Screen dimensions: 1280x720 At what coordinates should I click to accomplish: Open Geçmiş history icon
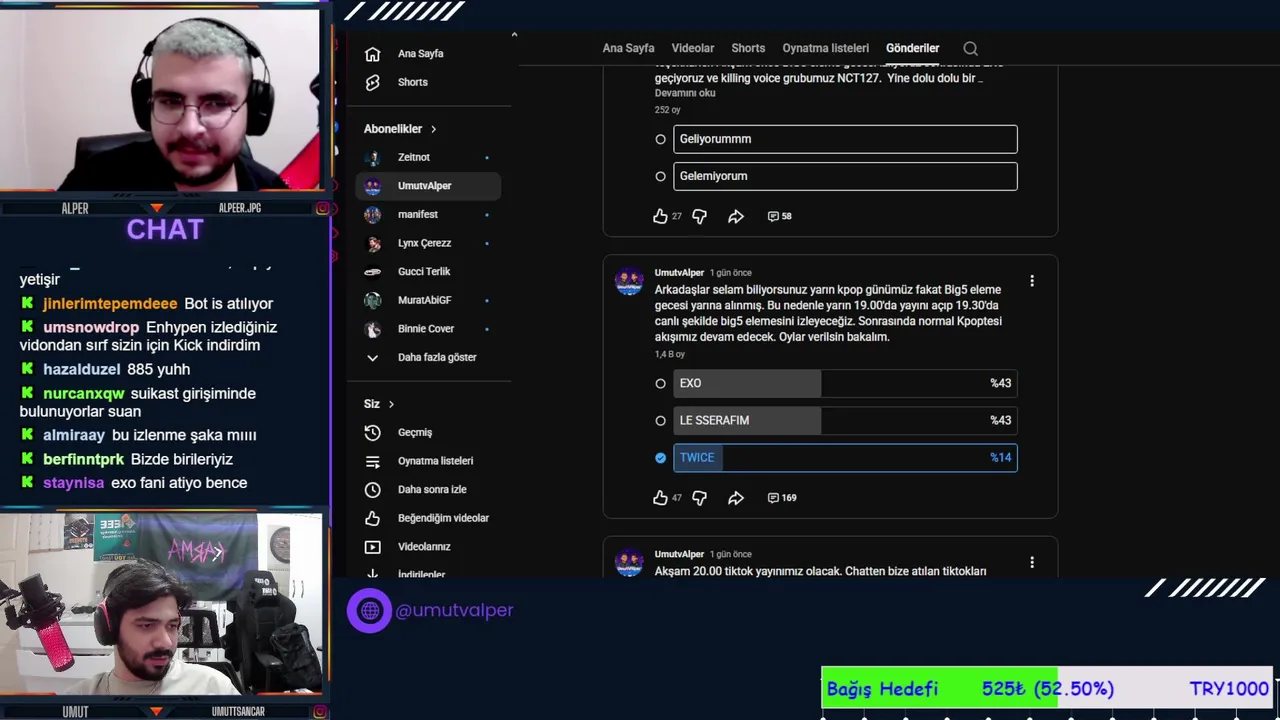tap(373, 432)
